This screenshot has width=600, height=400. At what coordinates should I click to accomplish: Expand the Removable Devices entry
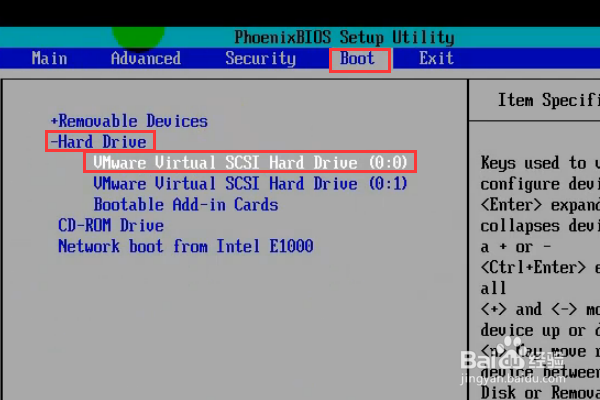click(129, 121)
